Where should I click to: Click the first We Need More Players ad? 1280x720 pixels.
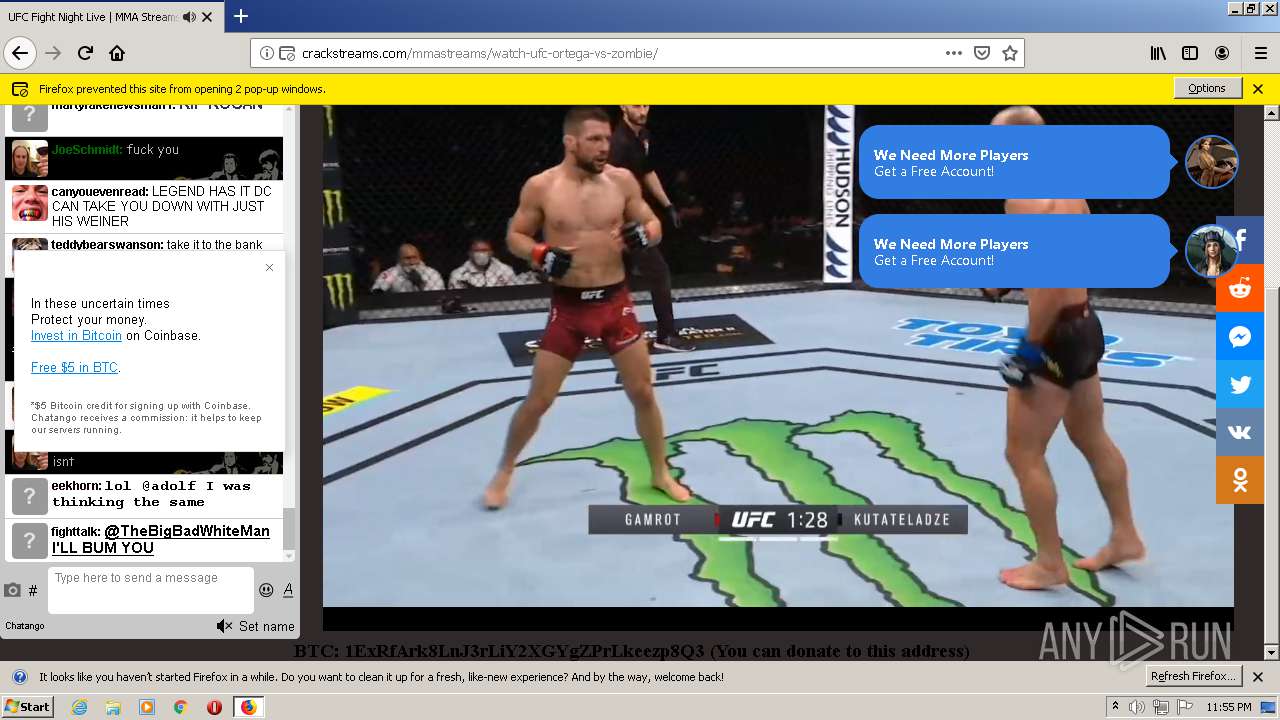point(1014,162)
